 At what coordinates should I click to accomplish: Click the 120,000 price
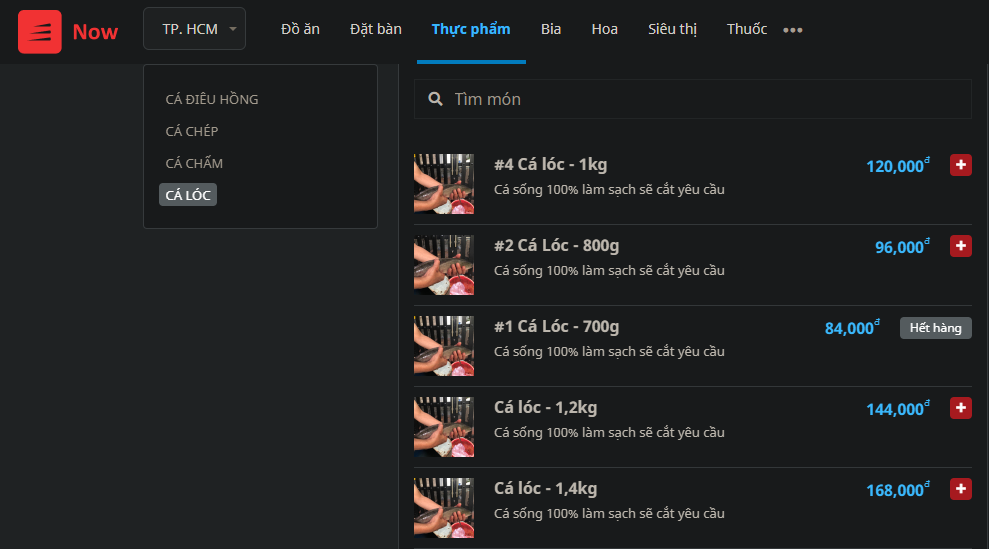pyautogui.click(x=898, y=165)
